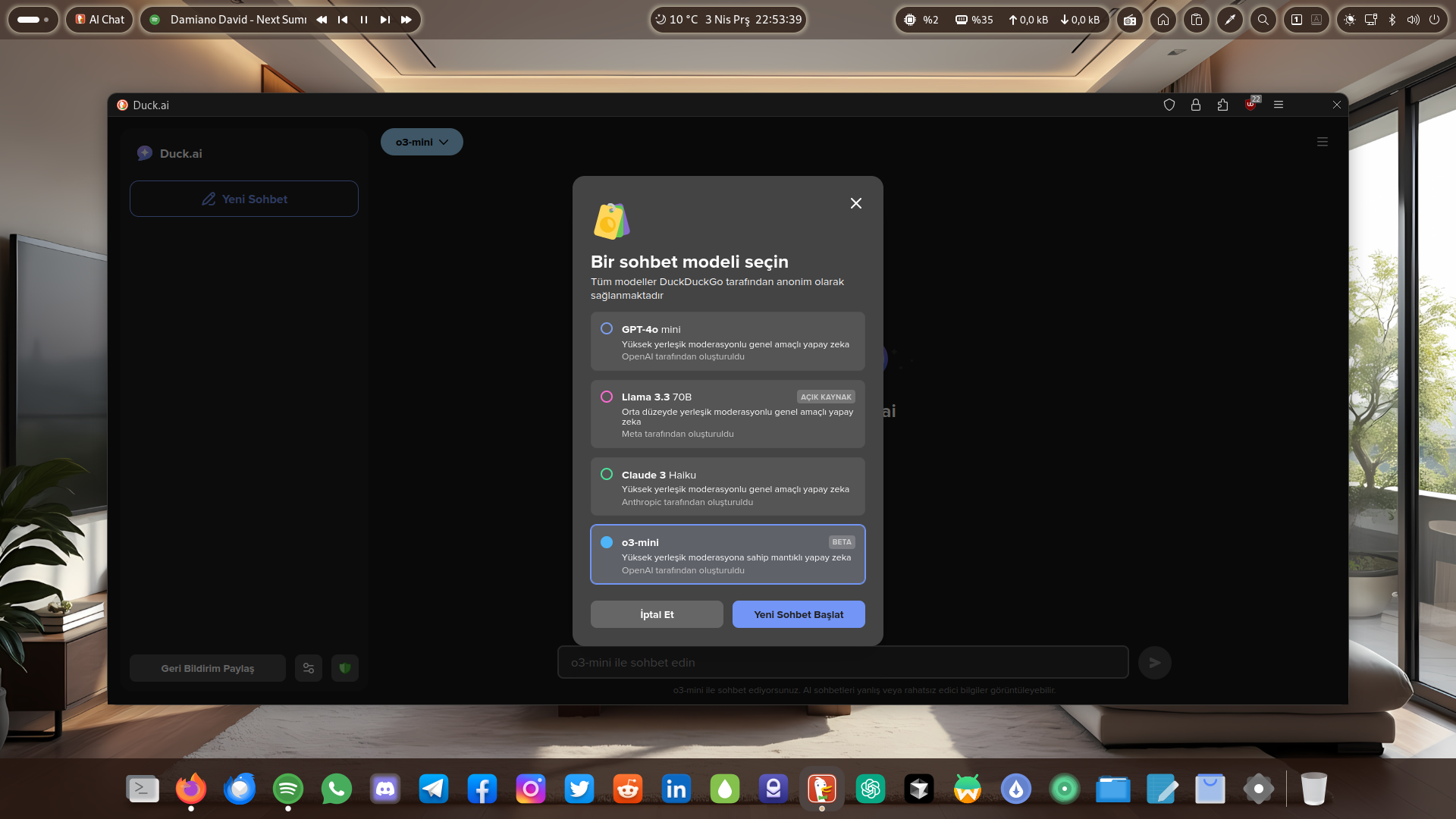Click the download speed indicator
Screen dimensions: 1456x819
pyautogui.click(x=1080, y=20)
